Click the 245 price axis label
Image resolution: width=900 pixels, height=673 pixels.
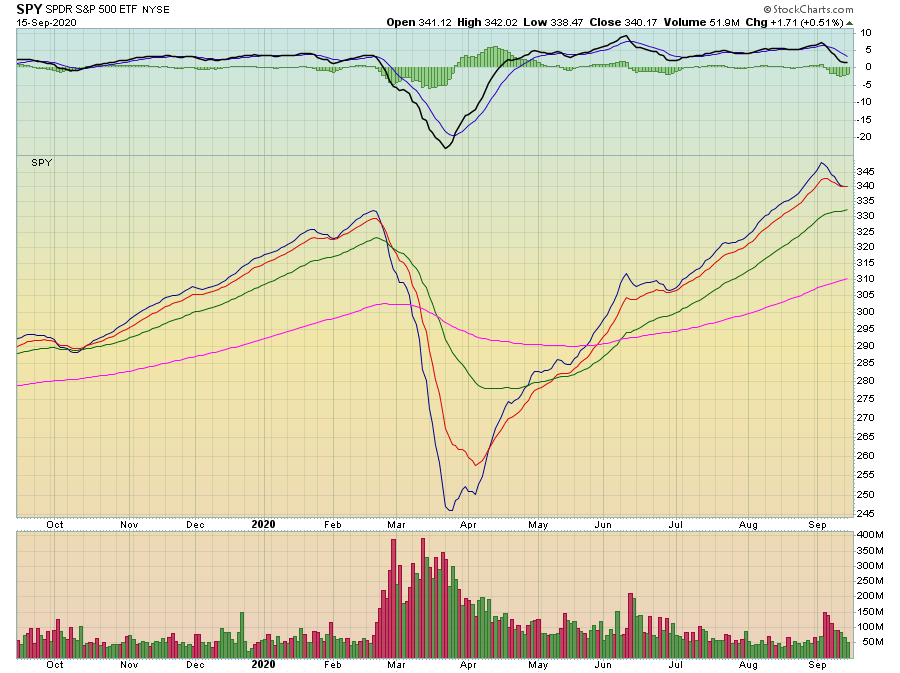[866, 513]
